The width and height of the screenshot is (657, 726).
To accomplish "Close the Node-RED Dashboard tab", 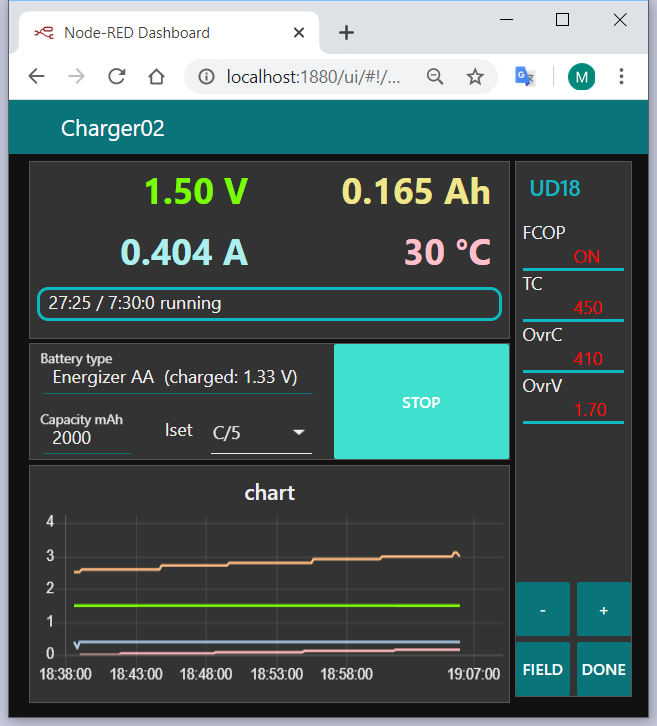I will pyautogui.click(x=299, y=32).
